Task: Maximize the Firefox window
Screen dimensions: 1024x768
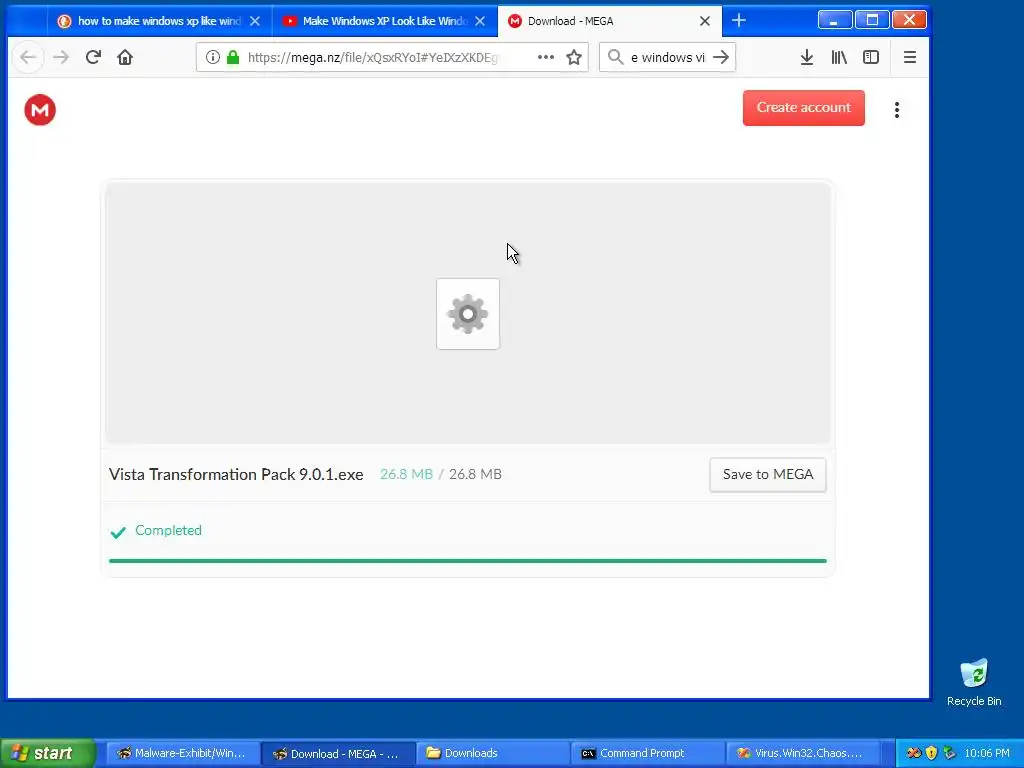Action: pyautogui.click(x=871, y=20)
